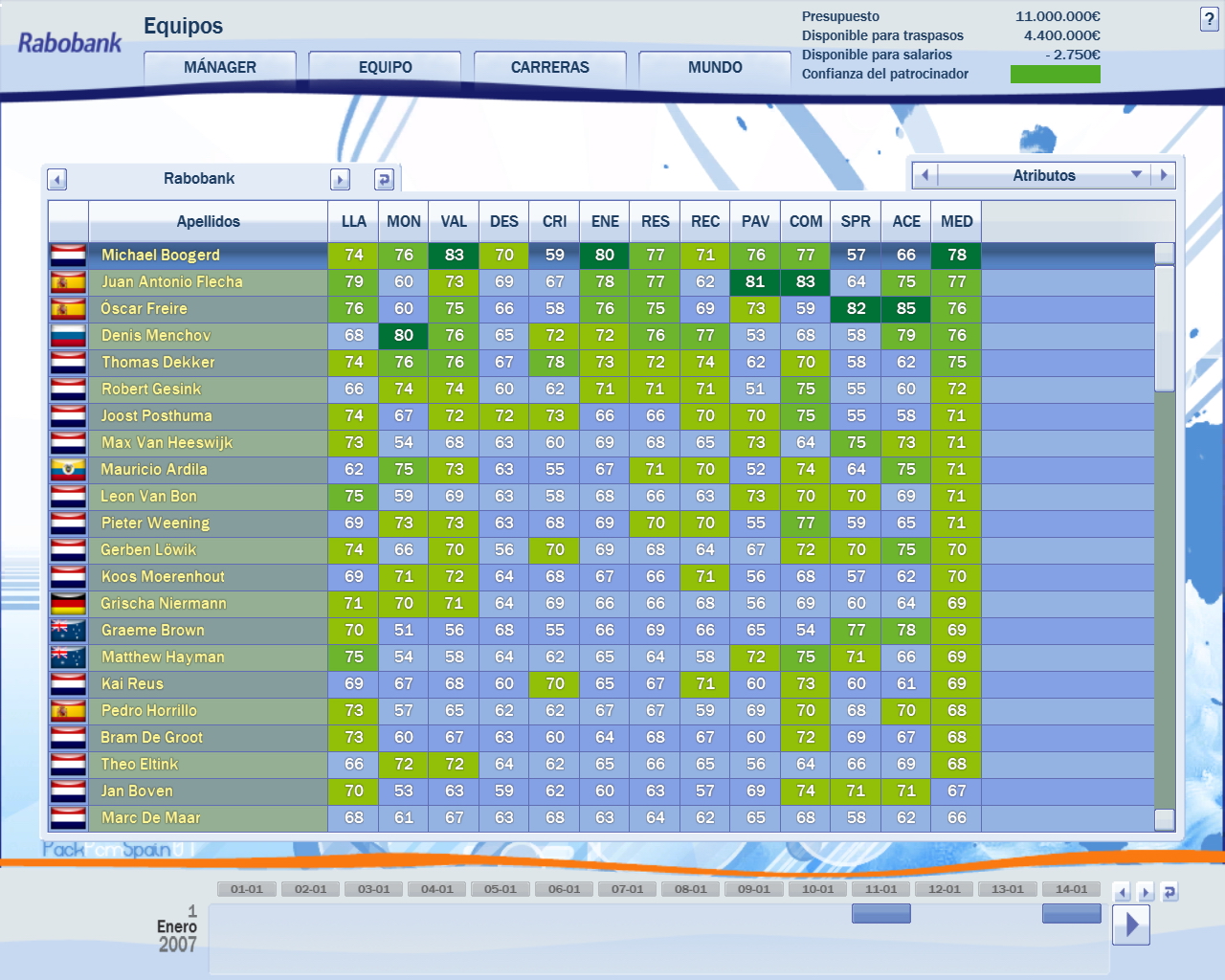Click the scroll down button of rider list

pos(1164,819)
